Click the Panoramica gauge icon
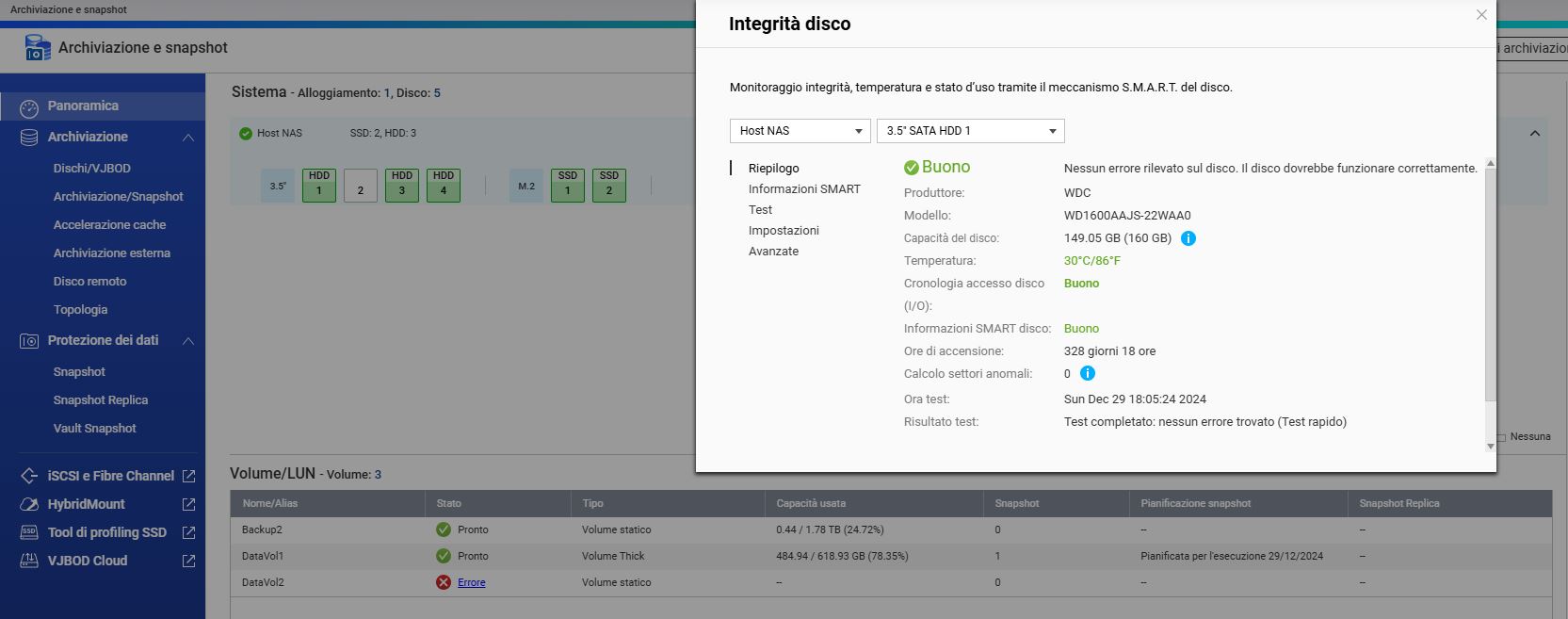The height and width of the screenshot is (619, 1568). (29, 107)
